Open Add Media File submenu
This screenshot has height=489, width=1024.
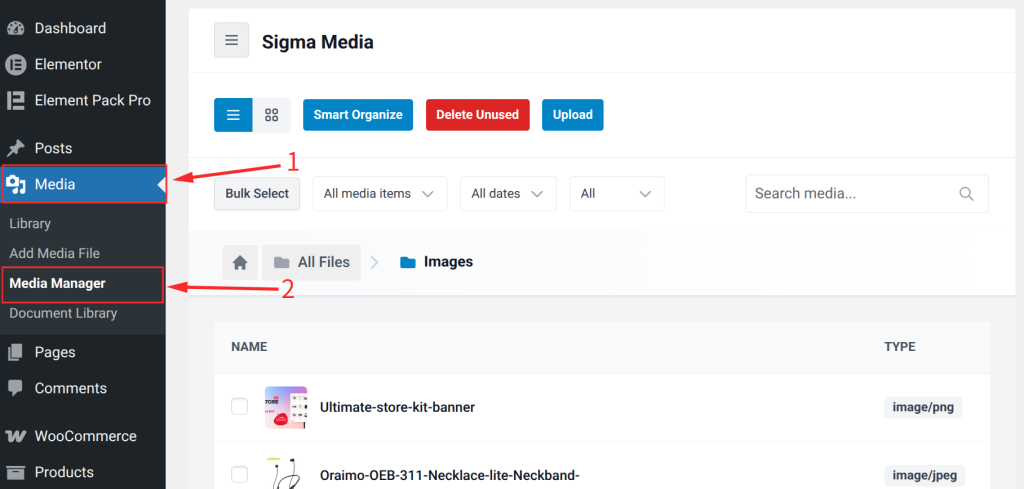pos(55,253)
